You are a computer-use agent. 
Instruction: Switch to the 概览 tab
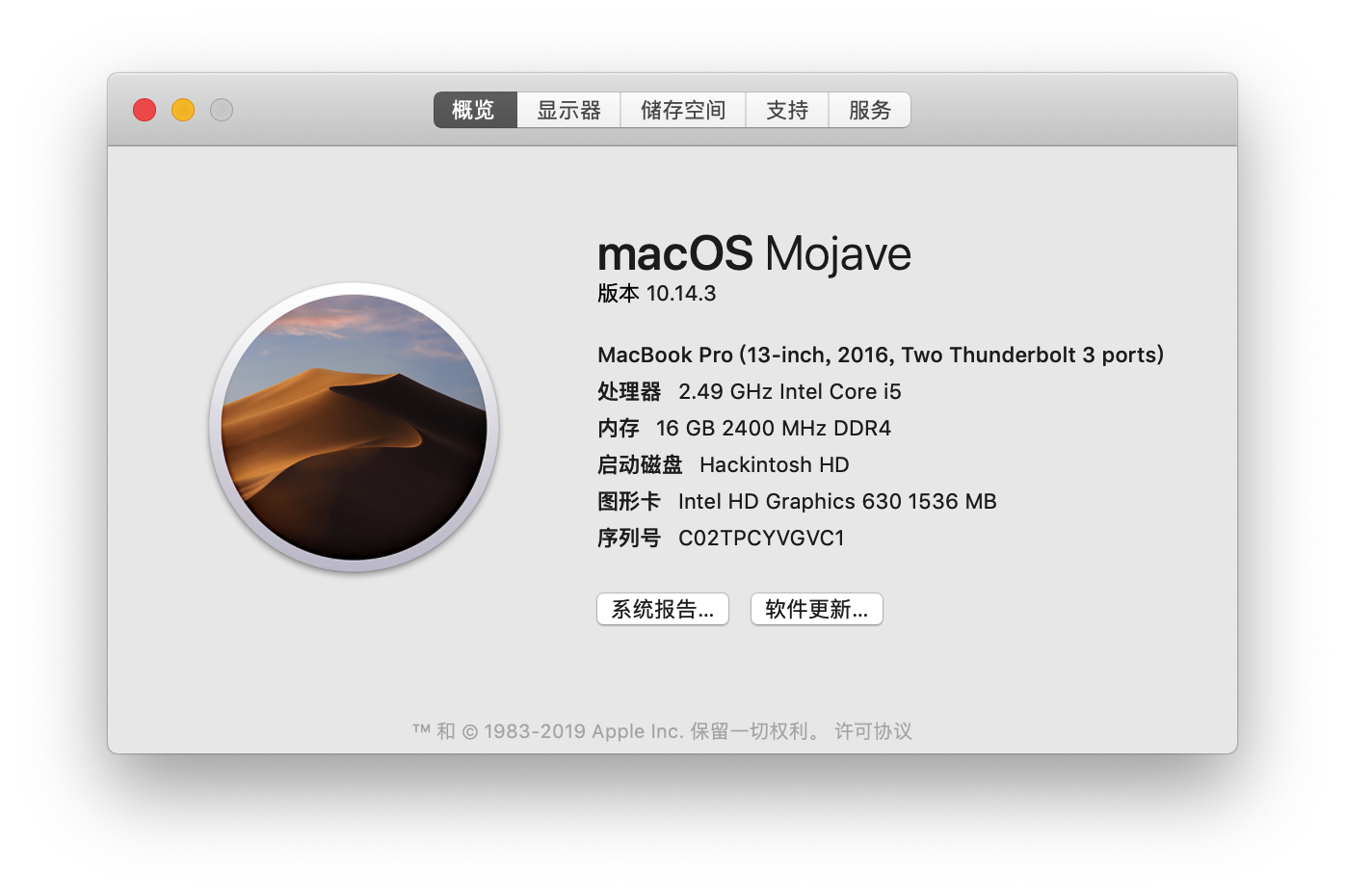[x=475, y=110]
